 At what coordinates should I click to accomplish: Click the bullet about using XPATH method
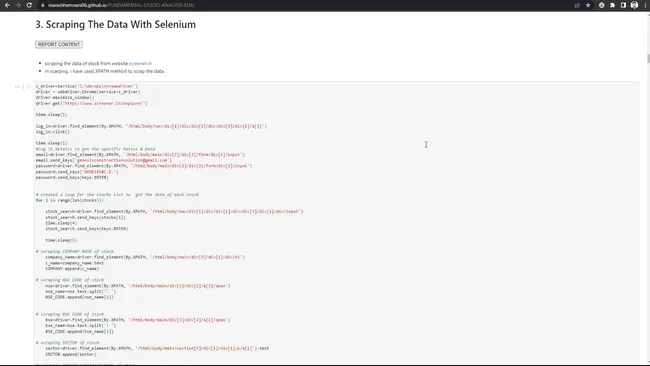(x=104, y=71)
